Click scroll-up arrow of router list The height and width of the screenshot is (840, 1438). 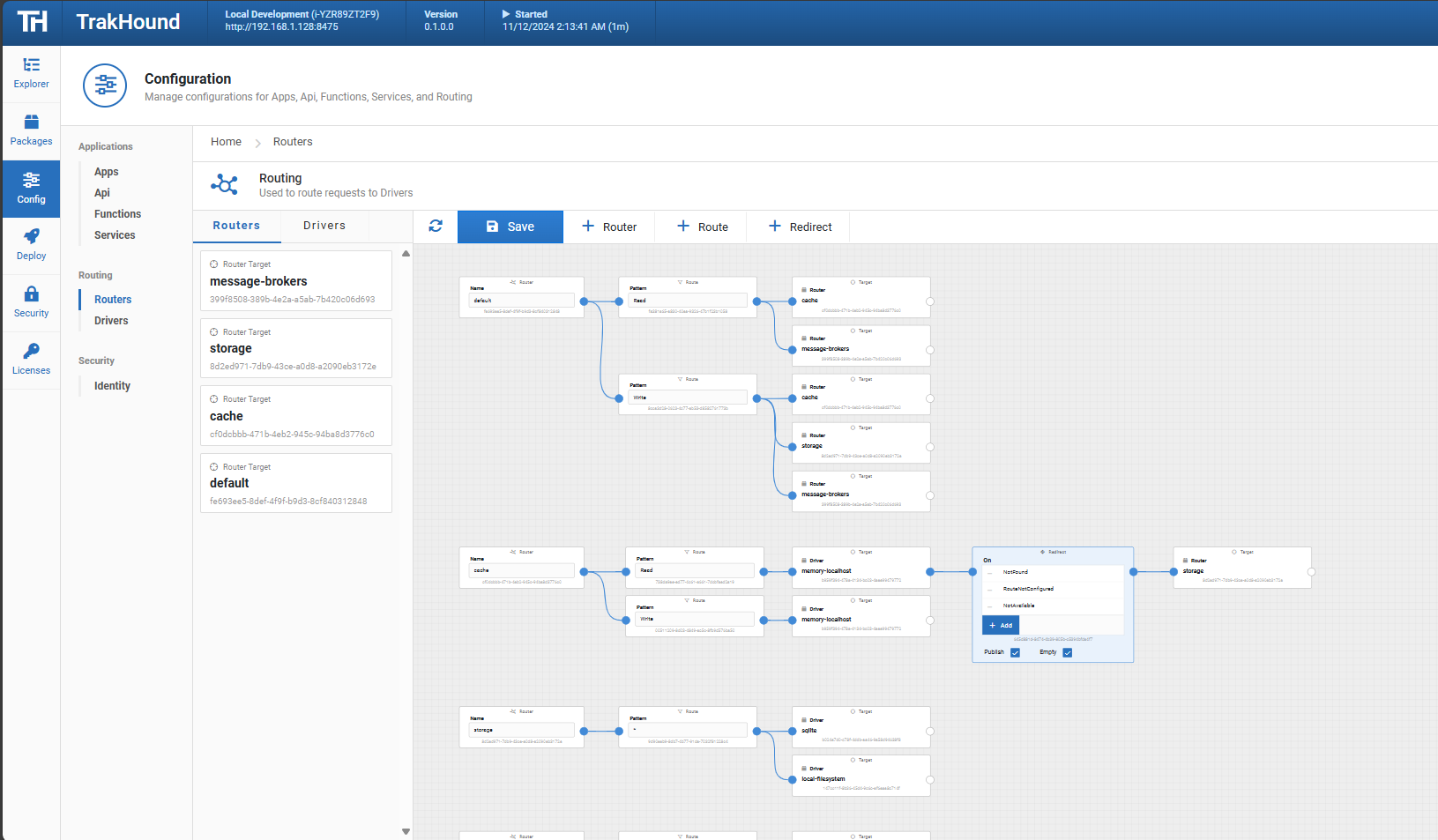pos(406,253)
